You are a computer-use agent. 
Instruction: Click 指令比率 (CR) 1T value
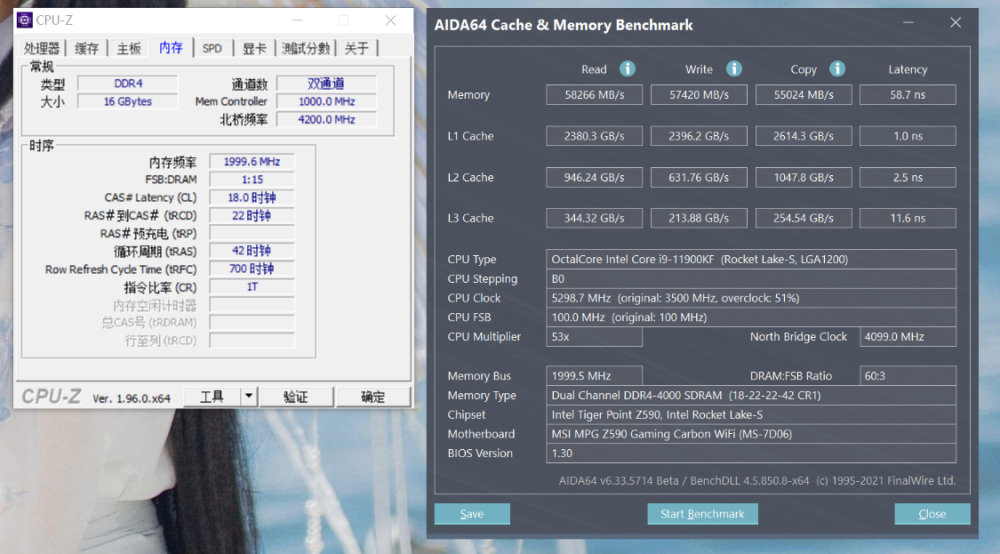pyautogui.click(x=252, y=287)
